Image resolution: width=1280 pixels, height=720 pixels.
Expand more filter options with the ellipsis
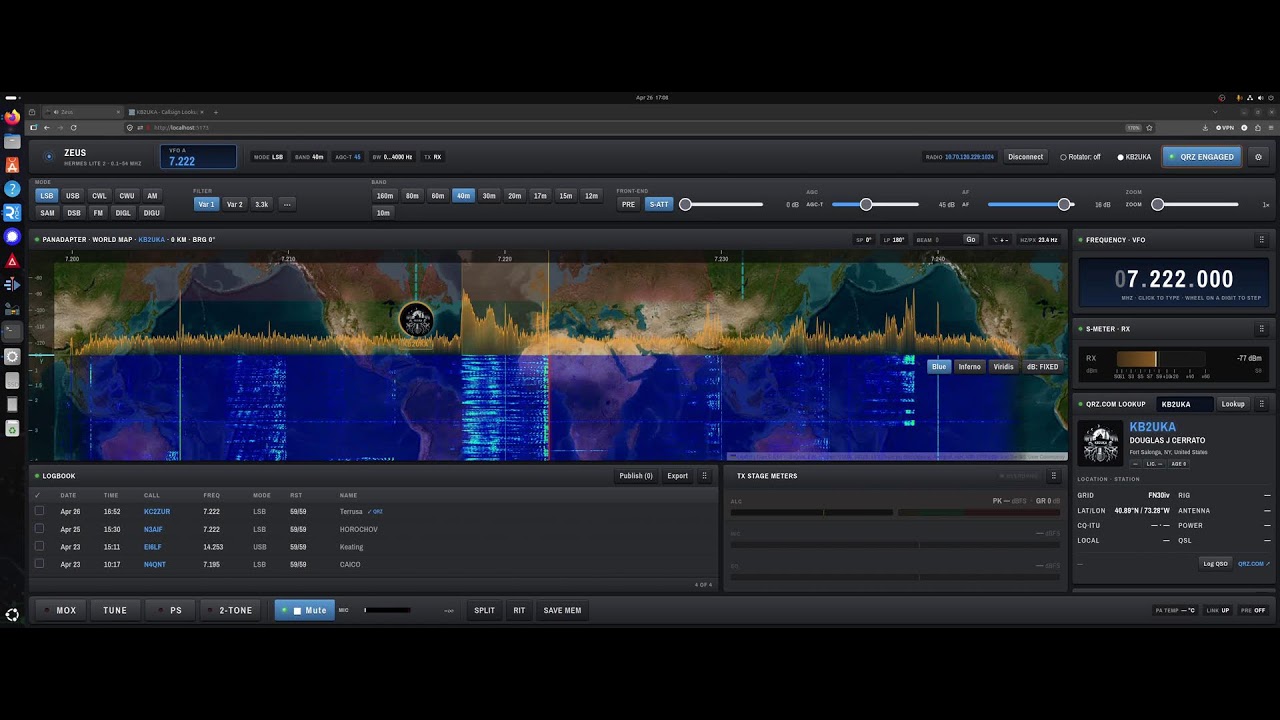[287, 204]
